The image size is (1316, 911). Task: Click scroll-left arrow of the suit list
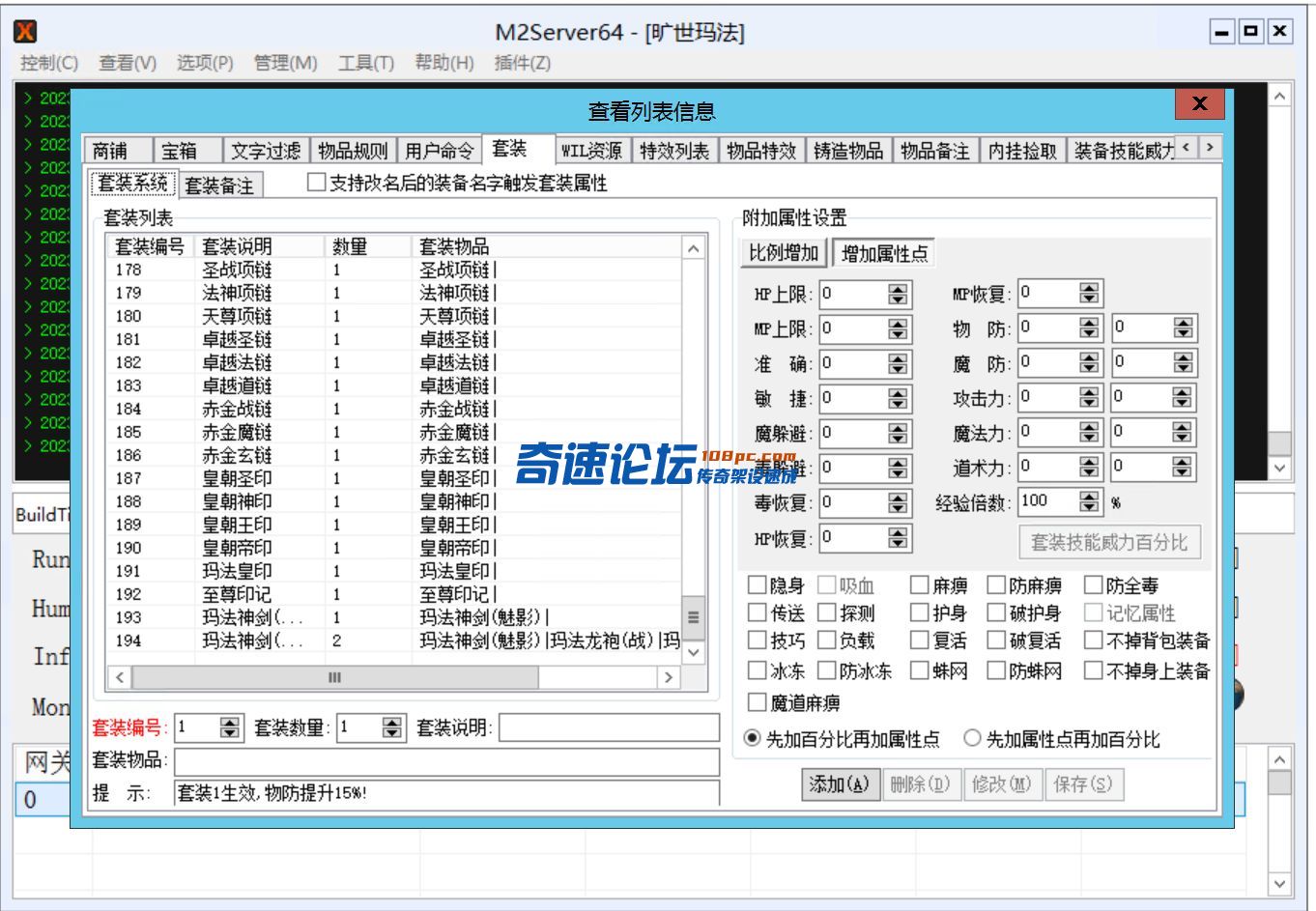point(120,677)
